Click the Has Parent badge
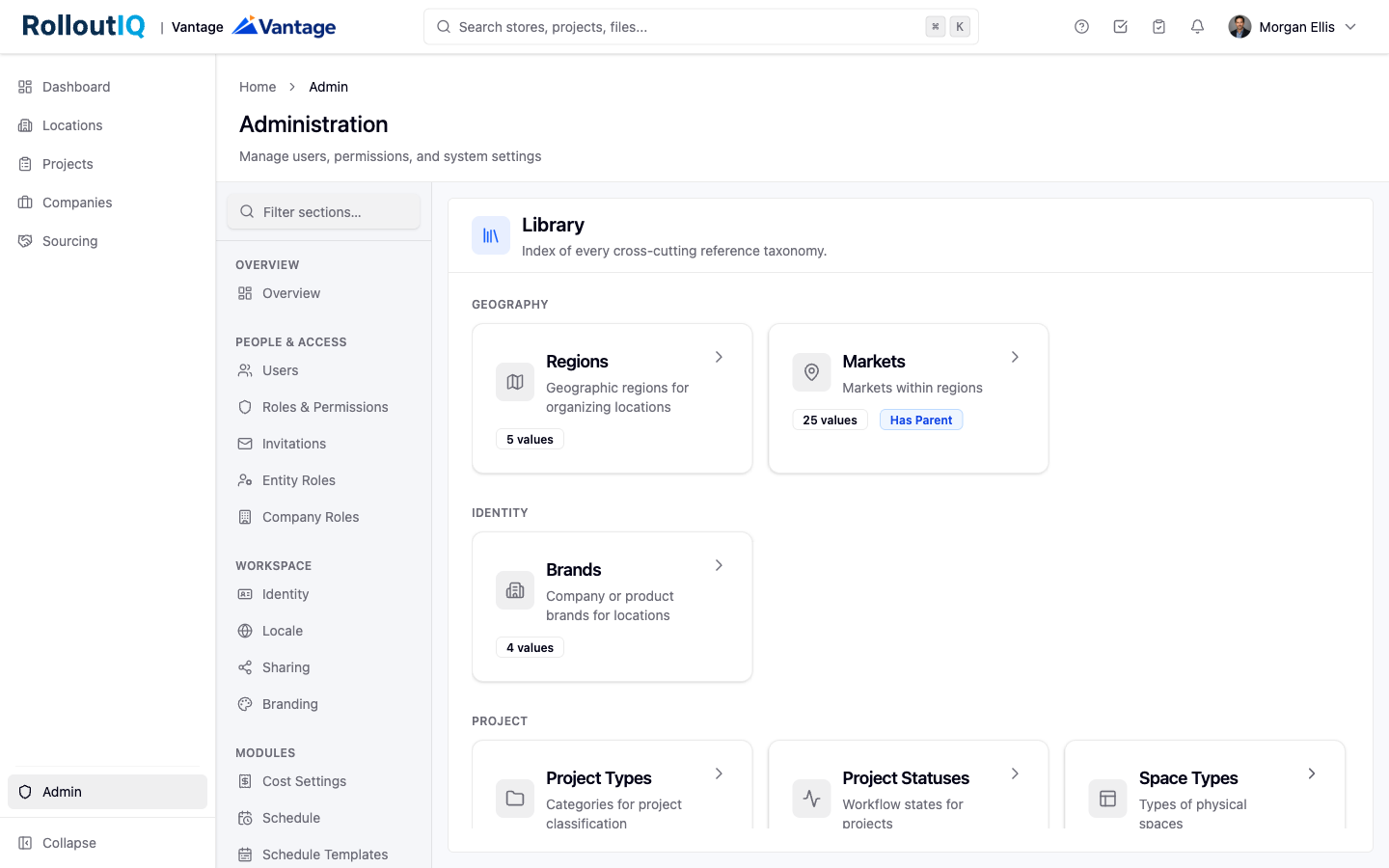1389x868 pixels. click(x=921, y=420)
